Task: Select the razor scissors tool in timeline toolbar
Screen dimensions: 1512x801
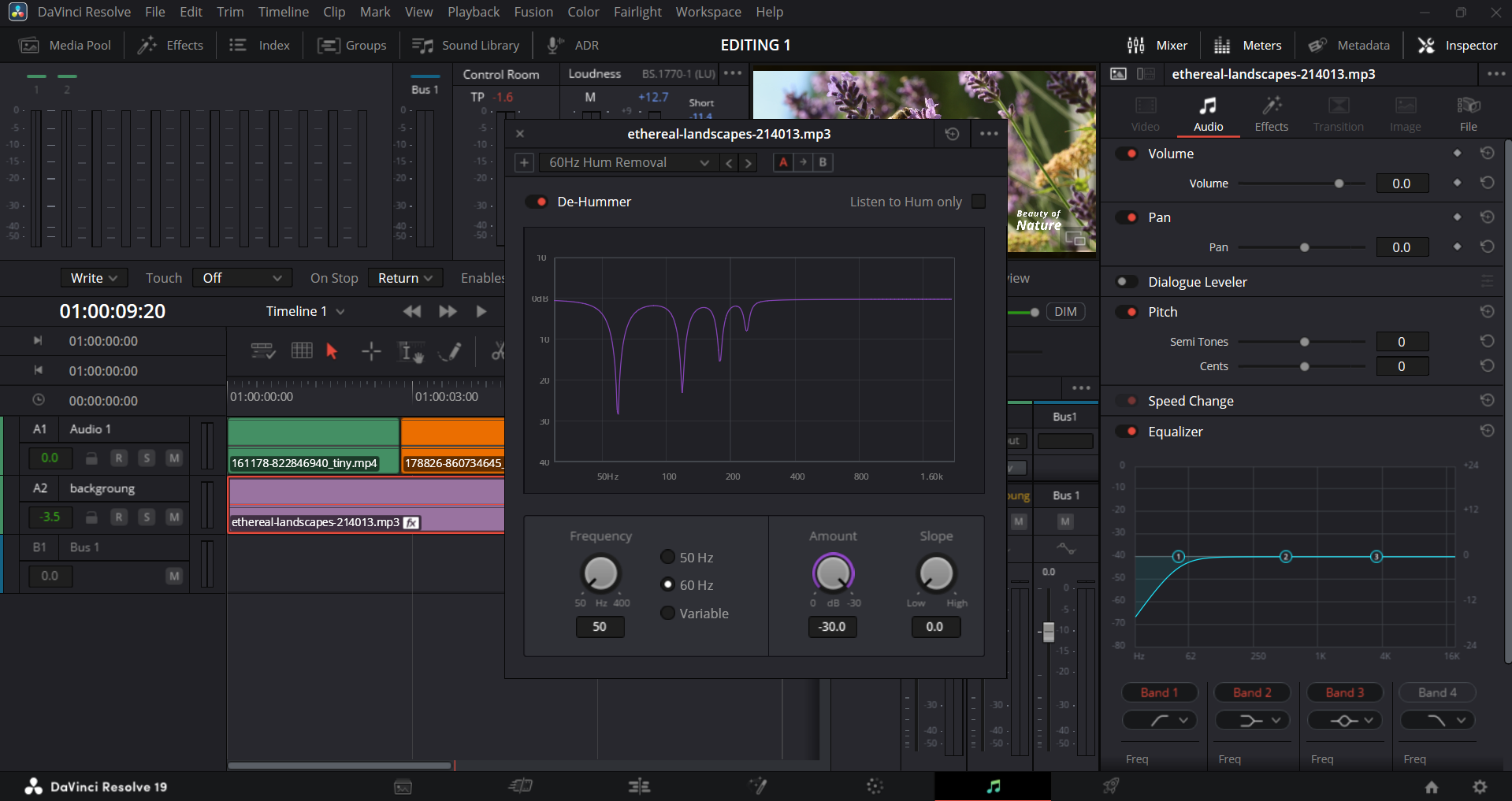Action: pos(498,351)
